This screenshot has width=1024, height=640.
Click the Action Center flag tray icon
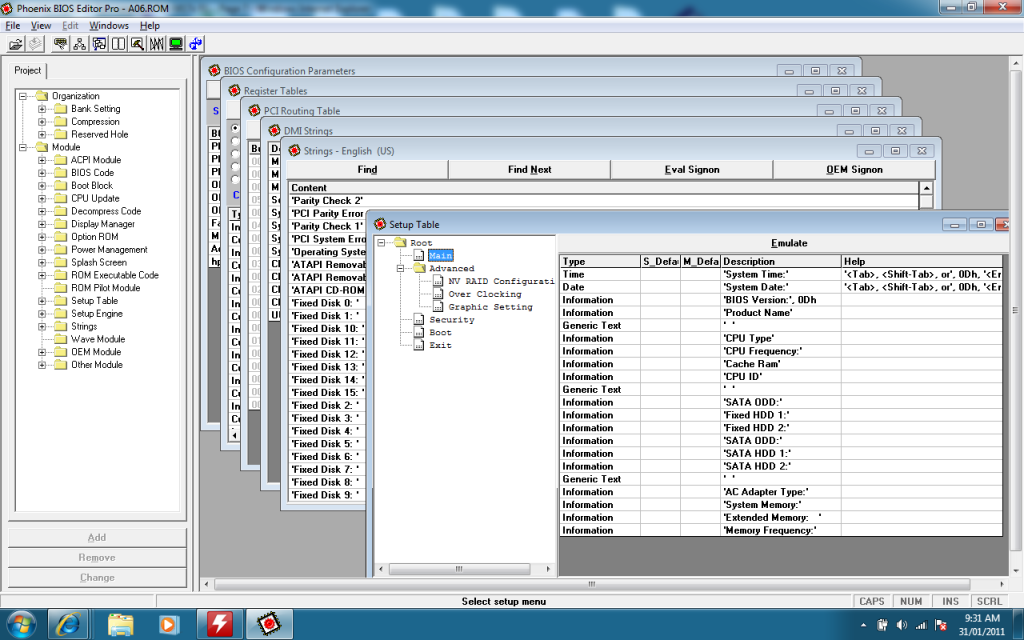[940, 624]
